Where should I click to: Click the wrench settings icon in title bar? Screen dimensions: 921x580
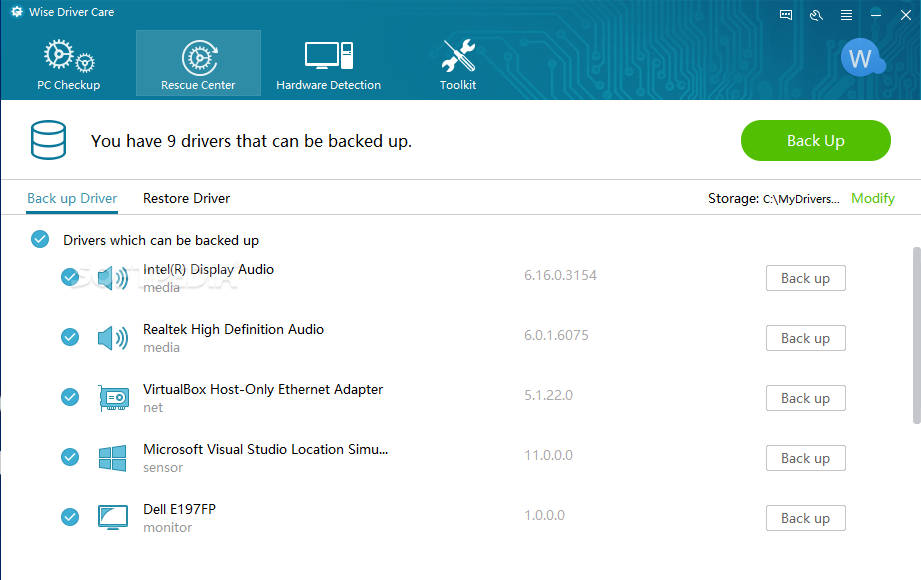click(x=816, y=15)
